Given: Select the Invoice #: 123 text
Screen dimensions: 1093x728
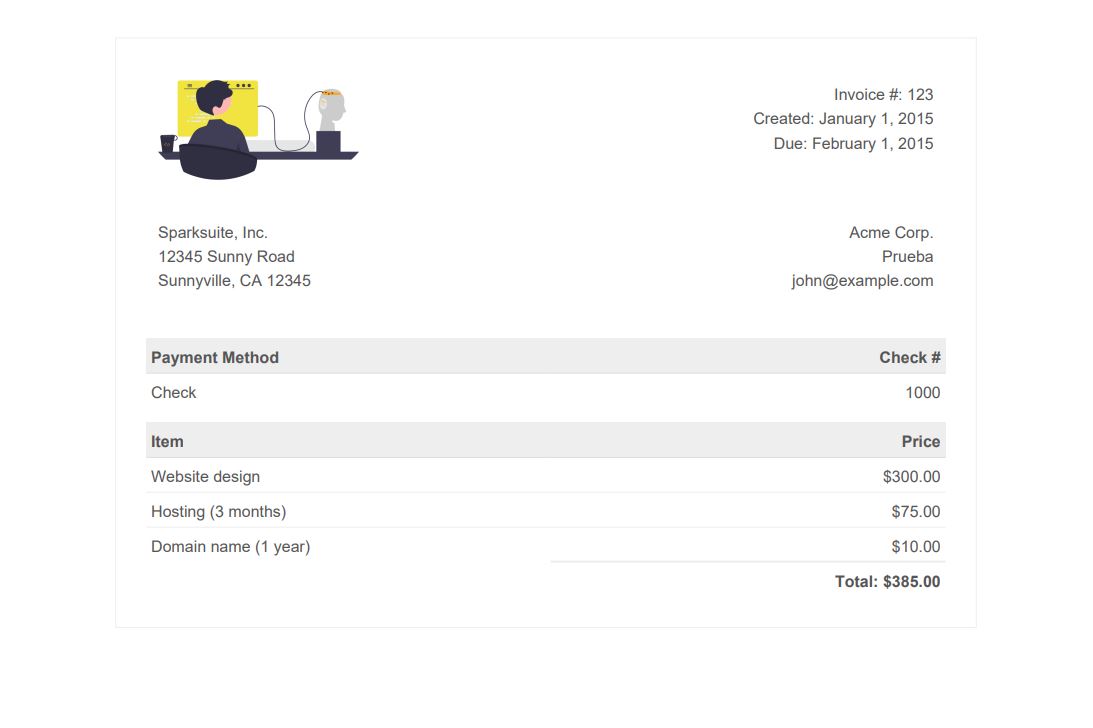Looking at the screenshot, I should point(883,95).
